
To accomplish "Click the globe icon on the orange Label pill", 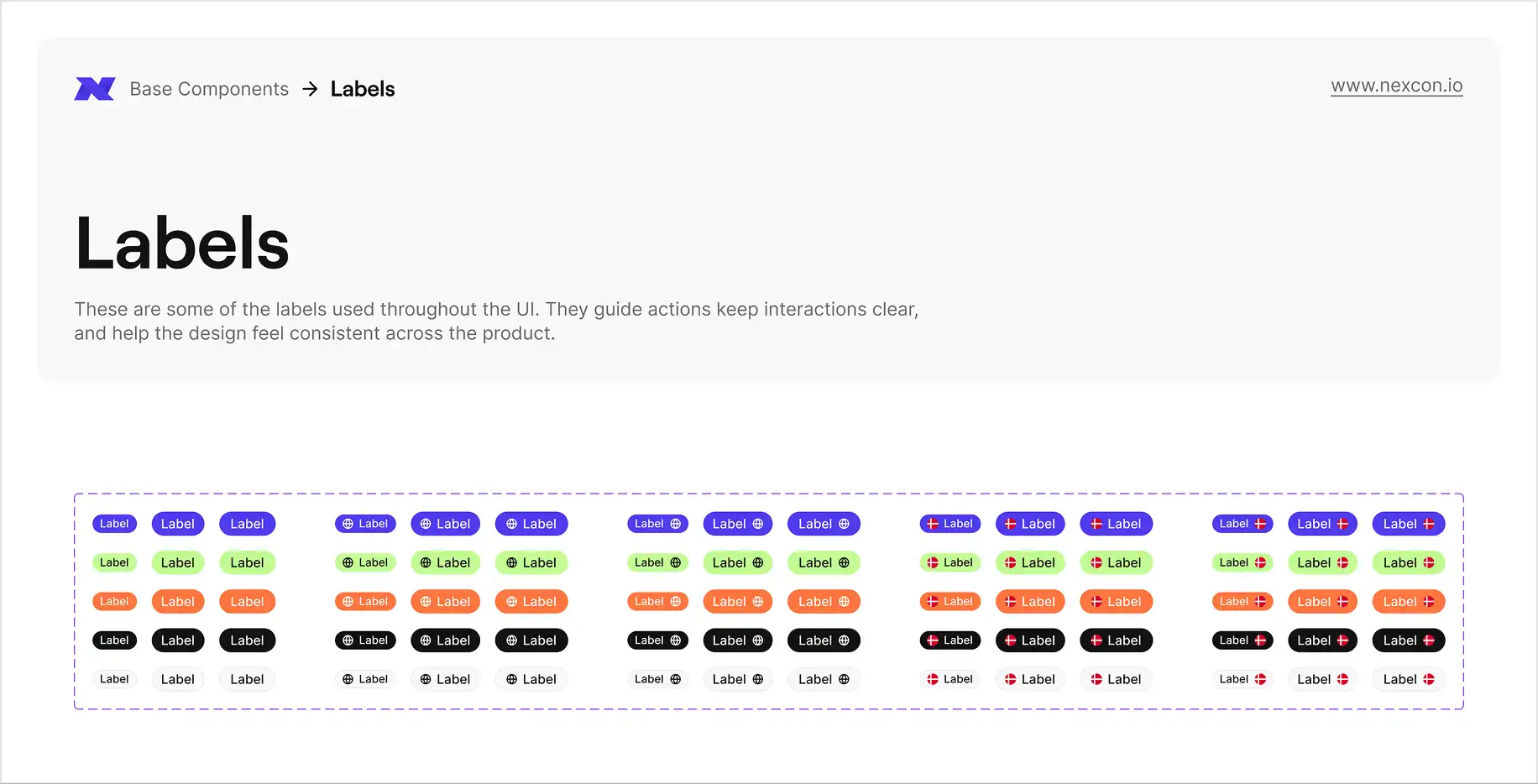I will 348,601.
